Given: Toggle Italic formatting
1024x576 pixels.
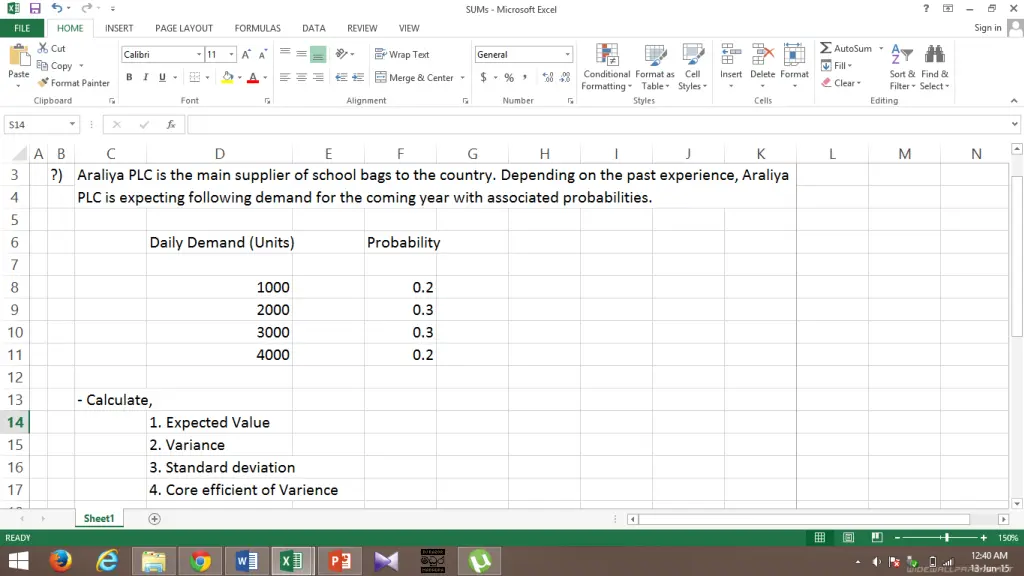Looking at the screenshot, I should (x=146, y=77).
